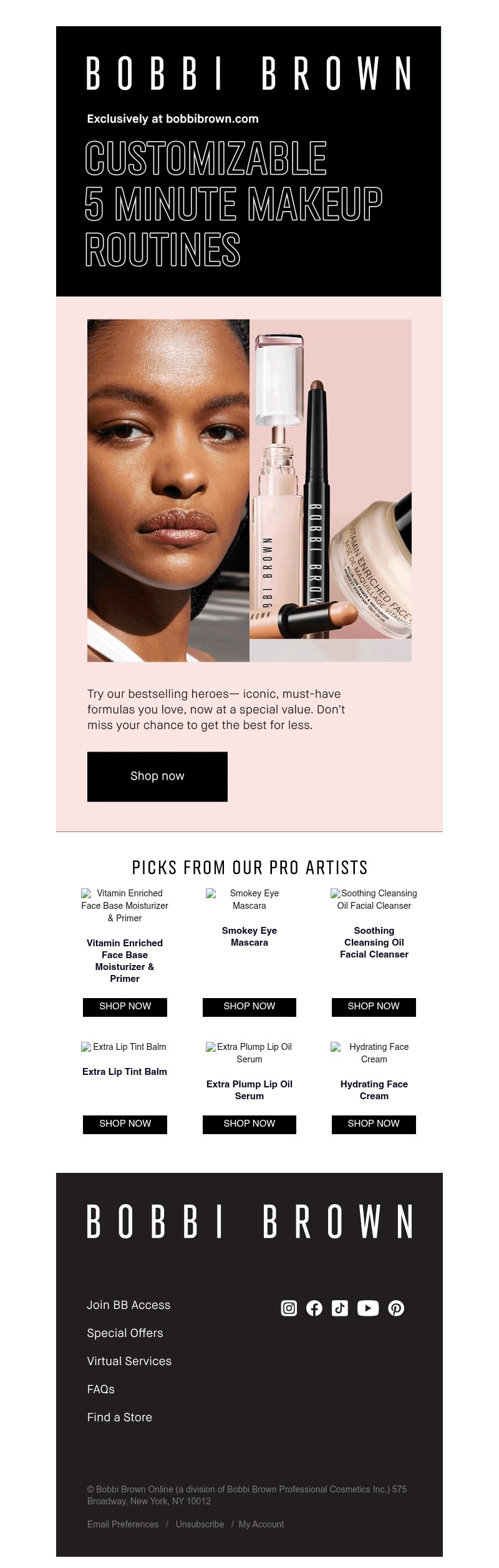Viewport: 499px width, 1568px height.
Task: Open the TikTok icon in footer
Action: (x=340, y=1308)
